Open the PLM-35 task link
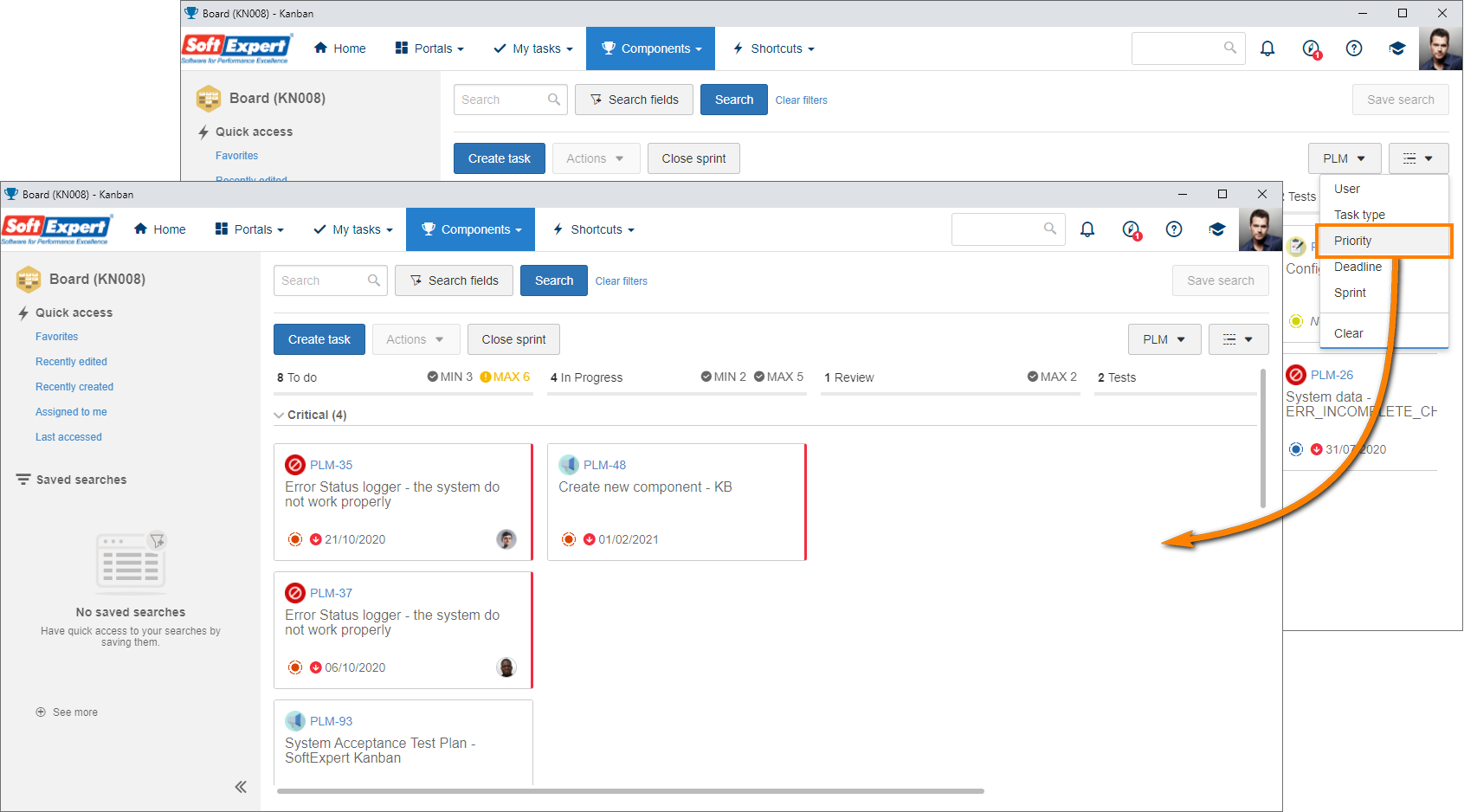This screenshot has height=812, width=1477. [x=332, y=465]
